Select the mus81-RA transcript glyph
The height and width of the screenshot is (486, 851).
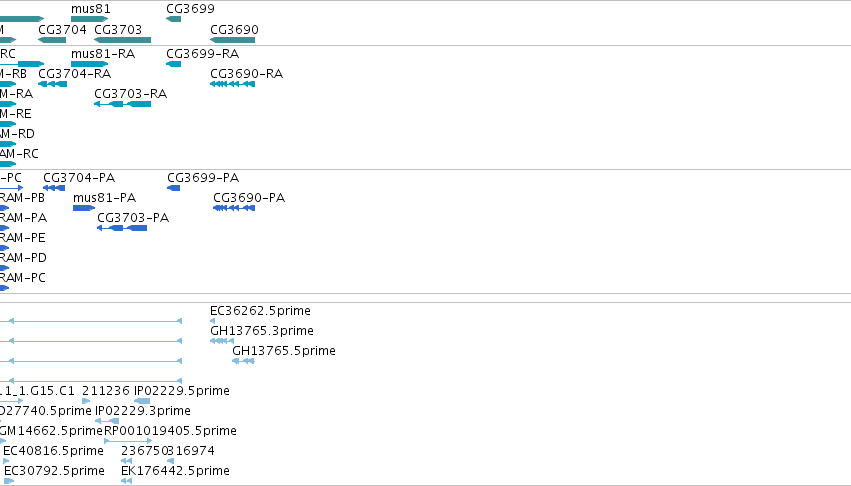90,64
